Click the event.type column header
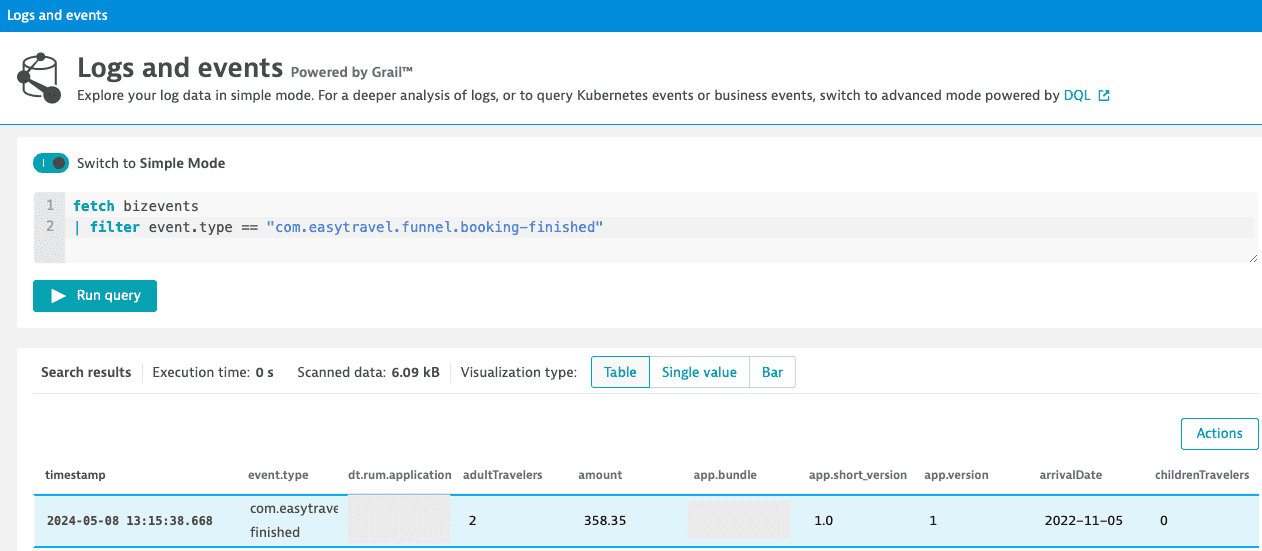The height and width of the screenshot is (551, 1262). click(x=278, y=475)
